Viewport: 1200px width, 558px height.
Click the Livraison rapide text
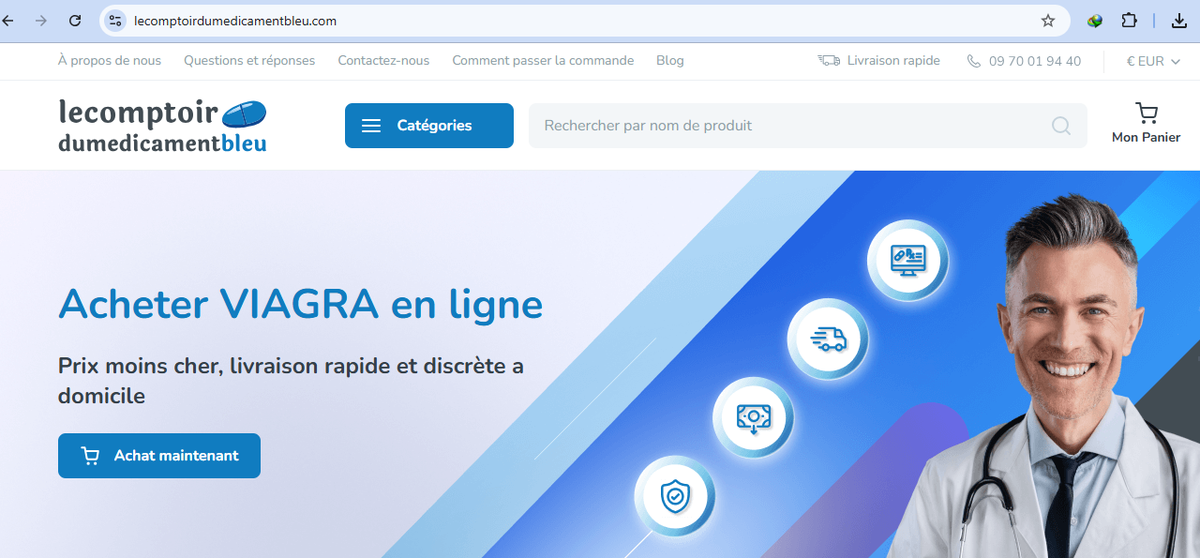[893, 60]
